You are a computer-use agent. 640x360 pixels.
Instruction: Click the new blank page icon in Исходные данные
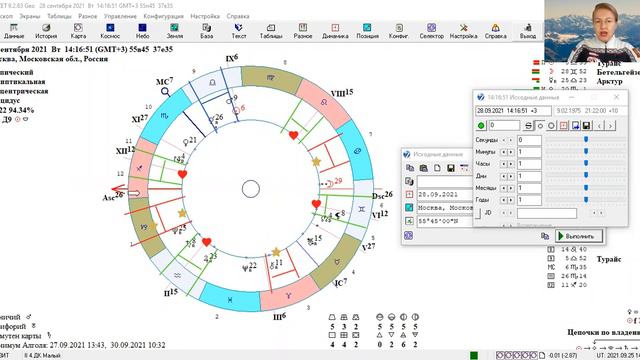point(437,168)
